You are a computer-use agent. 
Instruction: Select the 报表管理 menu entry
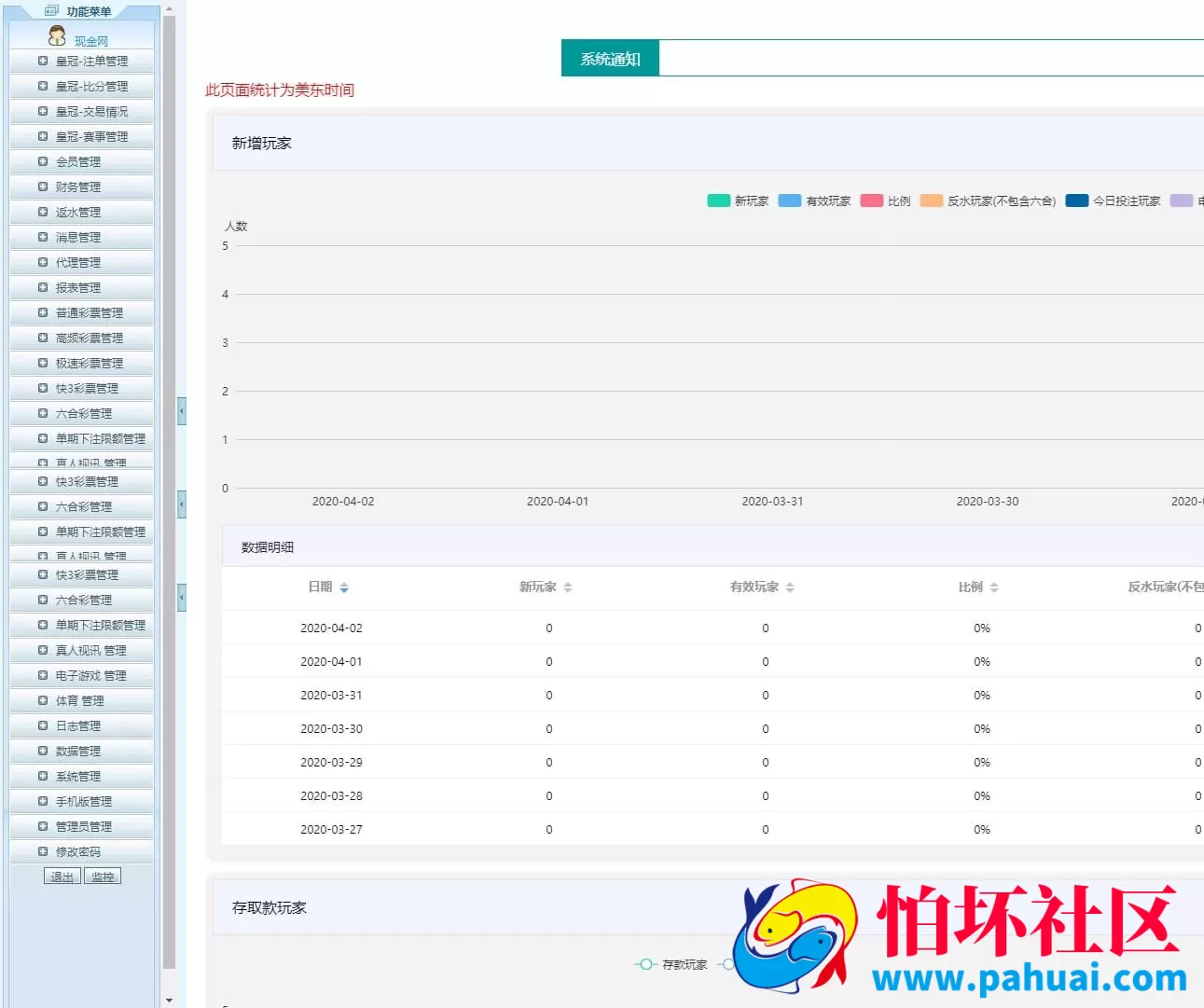(79, 287)
